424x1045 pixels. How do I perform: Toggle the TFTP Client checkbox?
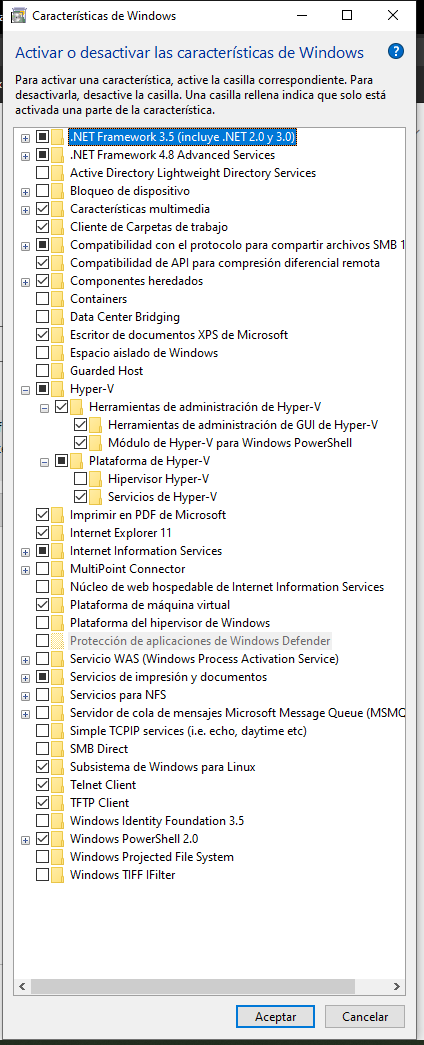point(42,802)
